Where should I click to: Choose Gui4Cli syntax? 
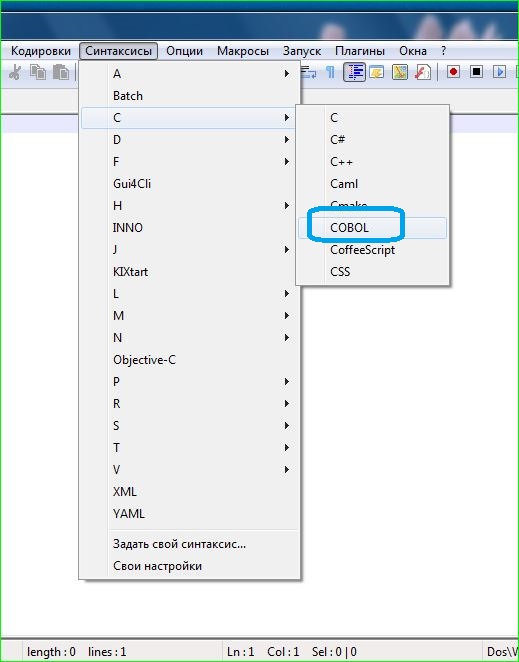point(190,184)
